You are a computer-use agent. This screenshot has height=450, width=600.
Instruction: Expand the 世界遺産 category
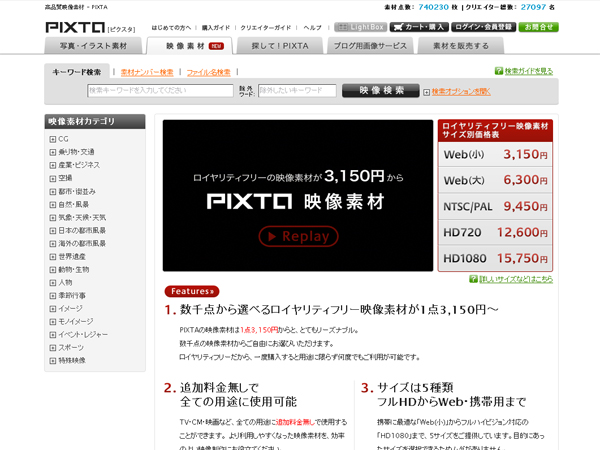(x=52, y=256)
